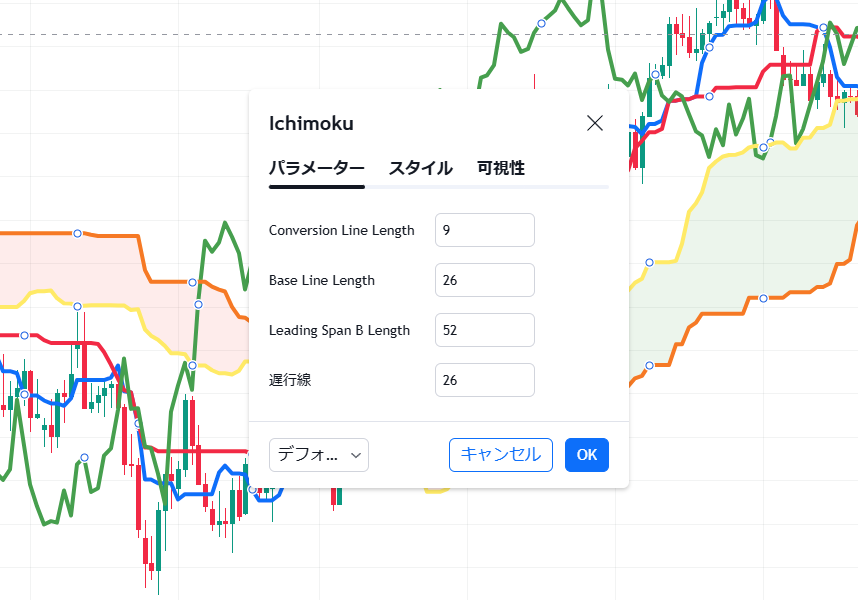Click a blue anchor point on the orange line

coord(77,234)
